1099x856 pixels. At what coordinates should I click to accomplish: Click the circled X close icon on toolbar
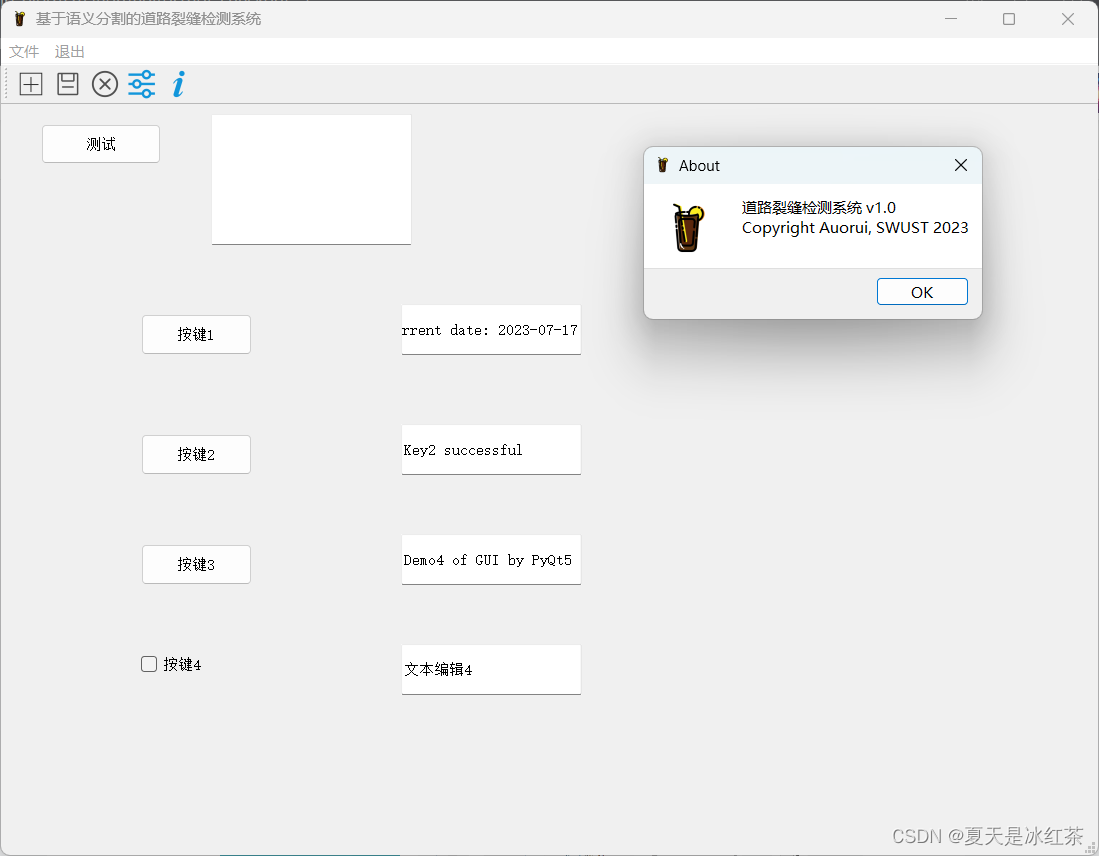click(x=104, y=84)
